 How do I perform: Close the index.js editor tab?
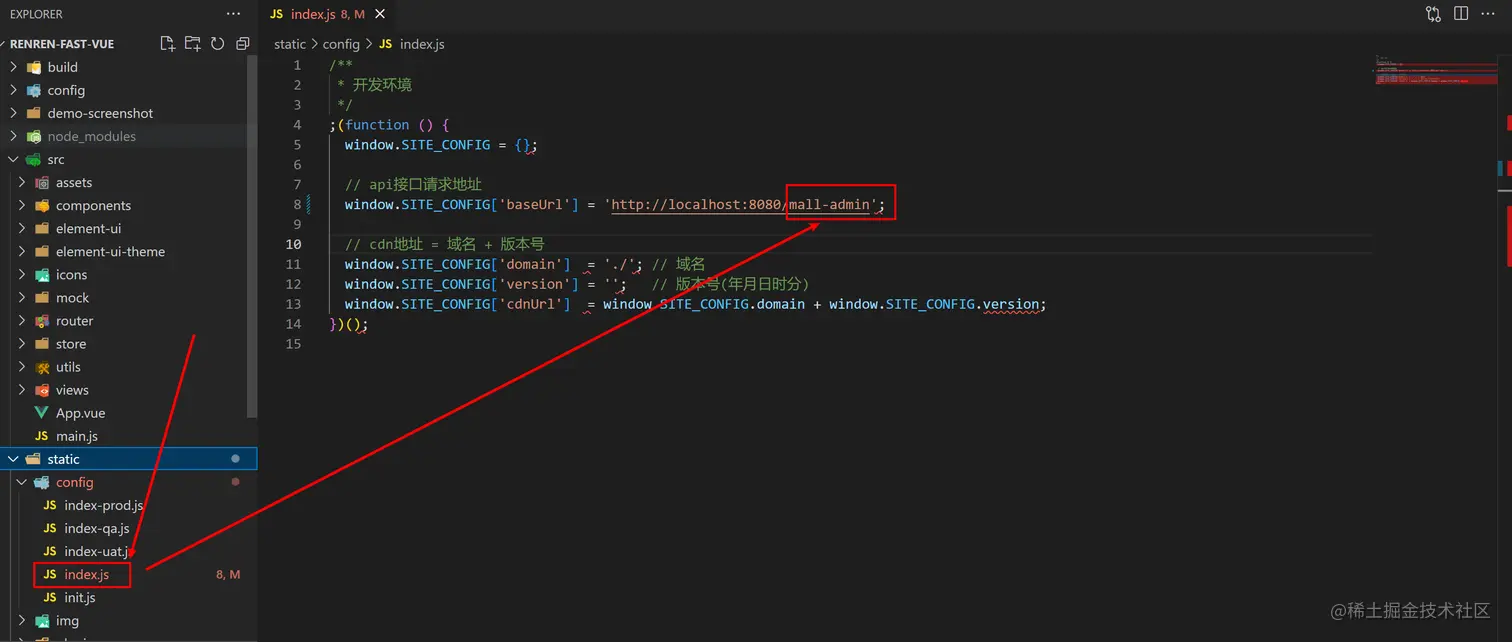tap(380, 14)
